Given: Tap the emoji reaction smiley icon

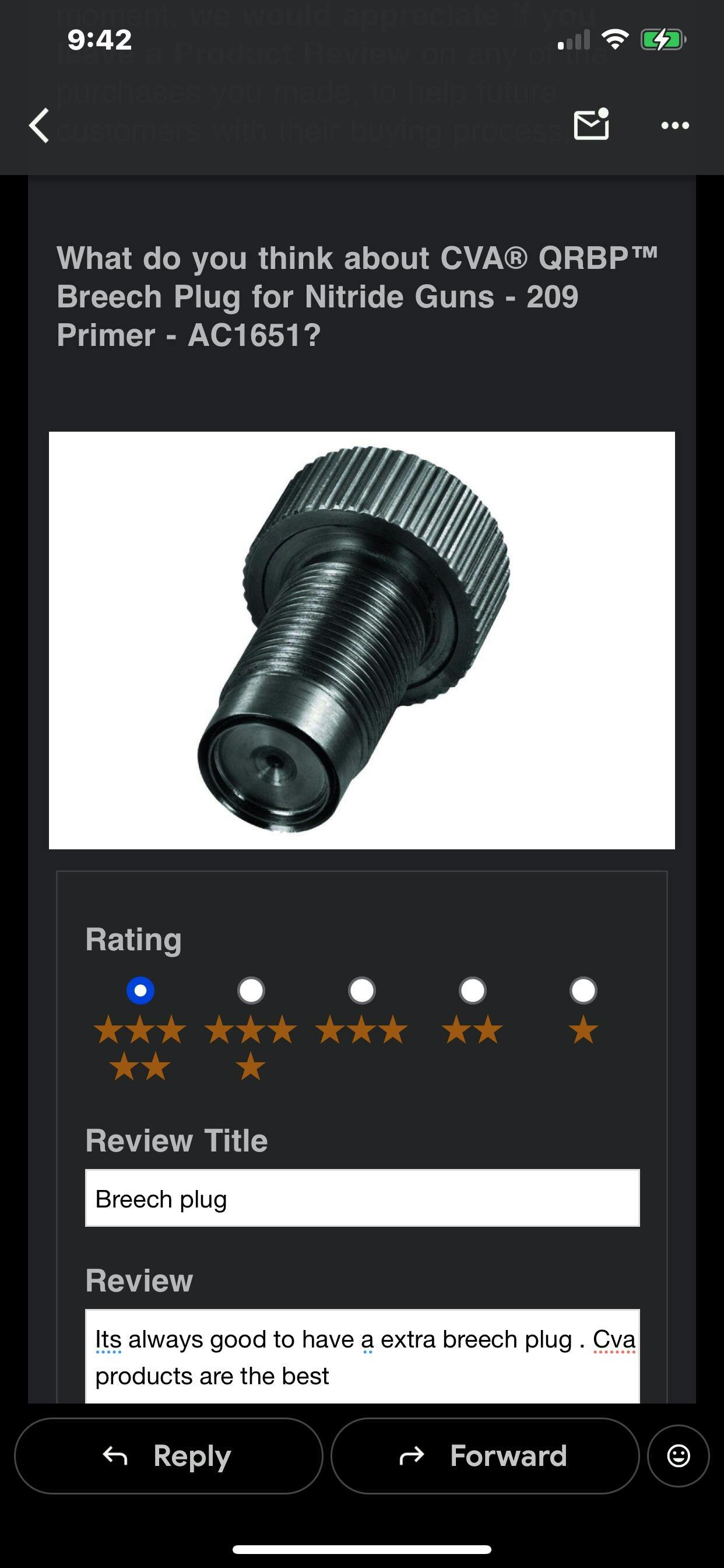Looking at the screenshot, I should click(679, 1455).
